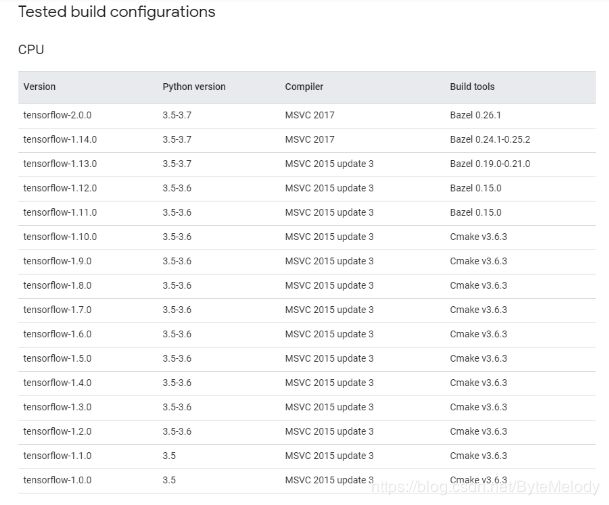Click the Python version column header
This screenshot has height=505, width=609.
[x=194, y=87]
